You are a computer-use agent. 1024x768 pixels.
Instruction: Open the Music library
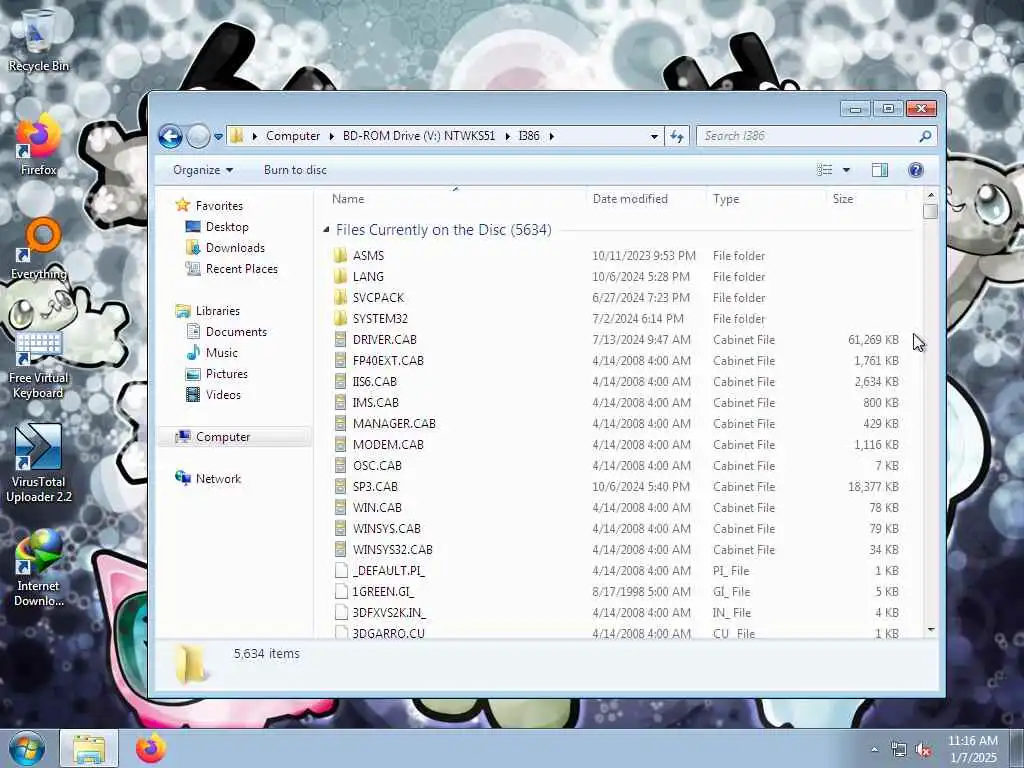221,353
